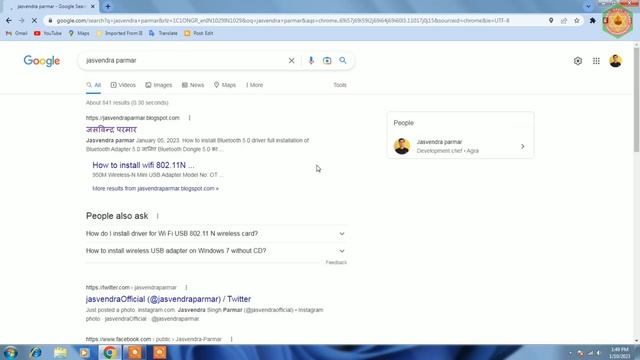Image resolution: width=640 pixels, height=360 pixels.
Task: Click the browser forward arrow
Action: pos(22,20)
